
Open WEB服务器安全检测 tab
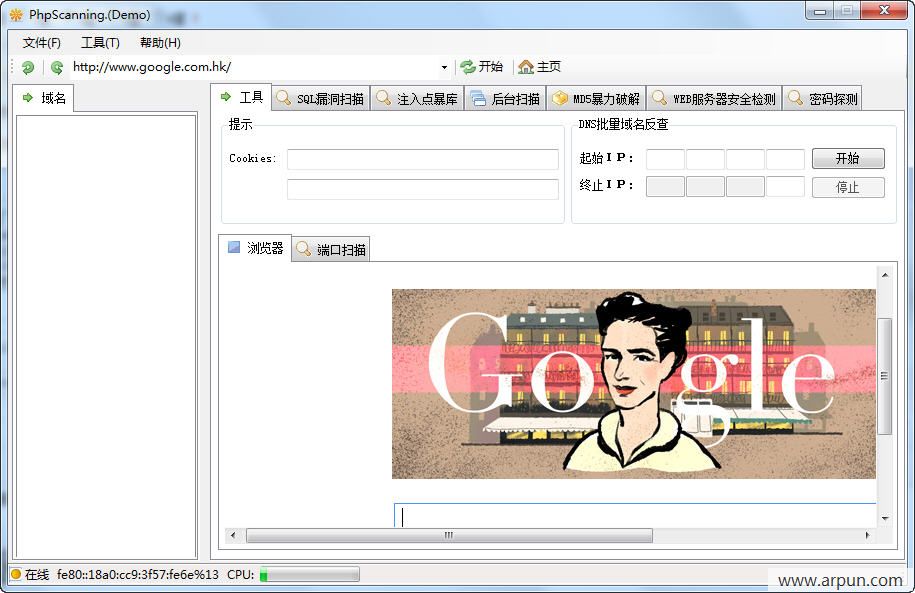click(x=714, y=99)
